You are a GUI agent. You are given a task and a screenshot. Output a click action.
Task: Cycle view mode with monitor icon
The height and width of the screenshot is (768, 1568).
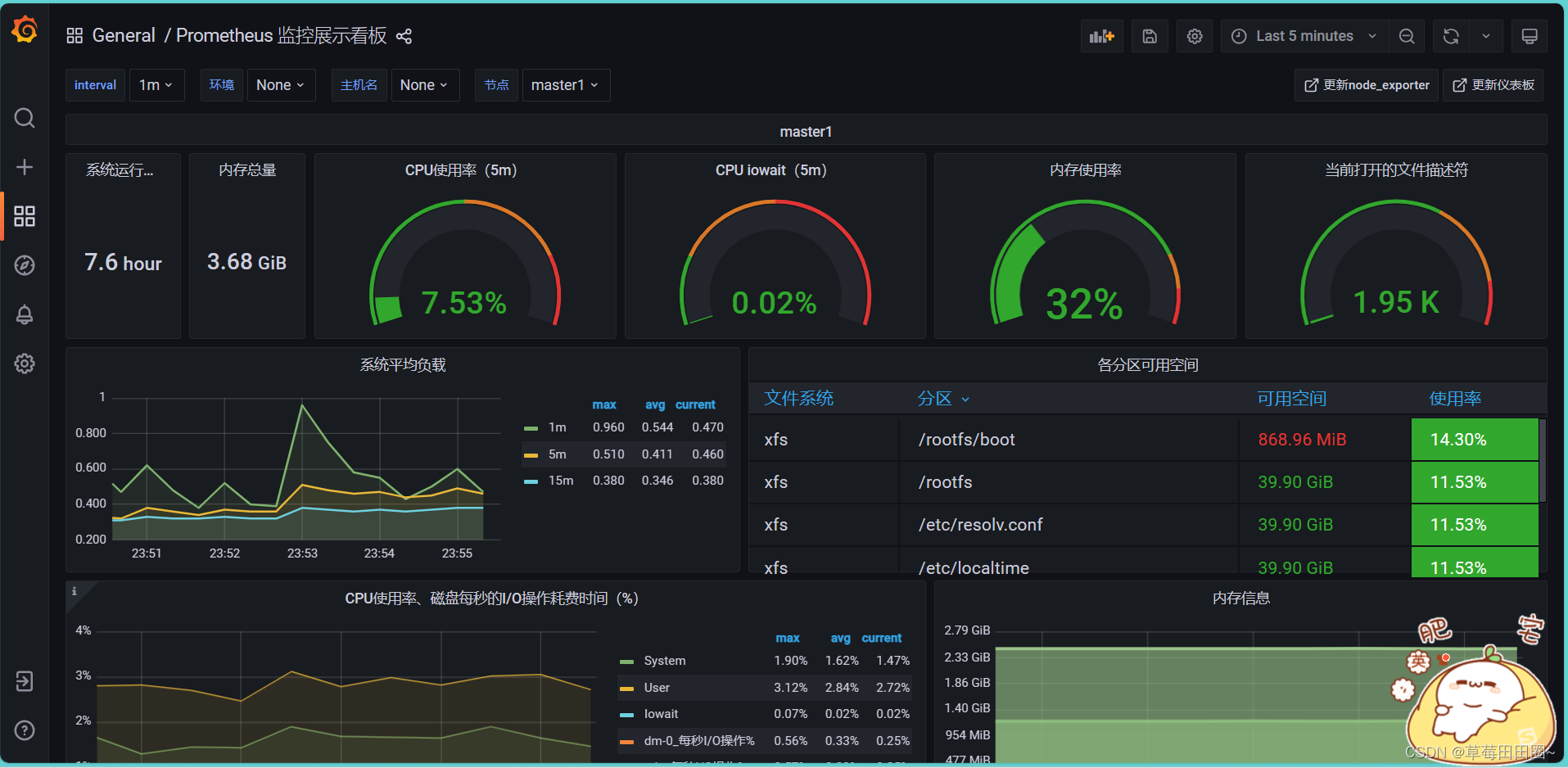[1530, 36]
